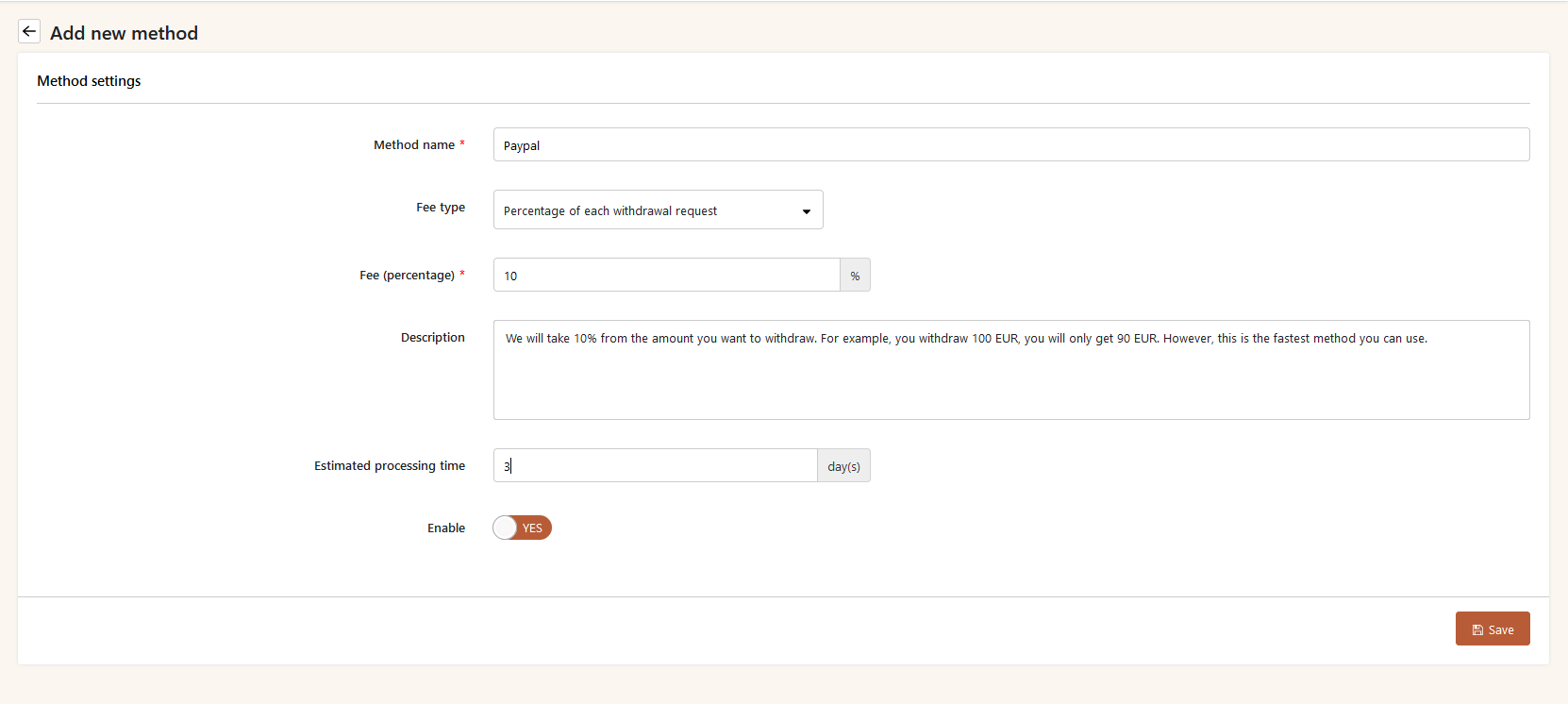This screenshot has width=1568, height=704.
Task: Save the new withdrawal method
Action: pos(1493,629)
